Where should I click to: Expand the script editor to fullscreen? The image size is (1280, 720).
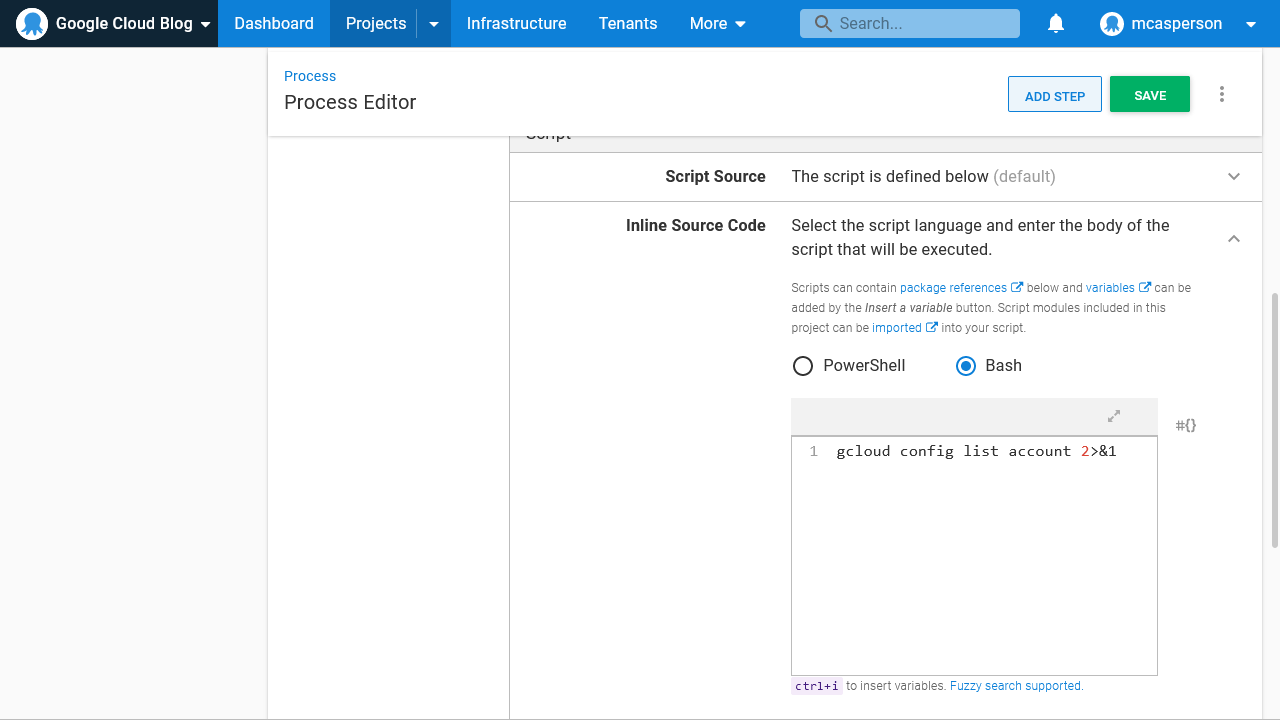(x=1114, y=416)
